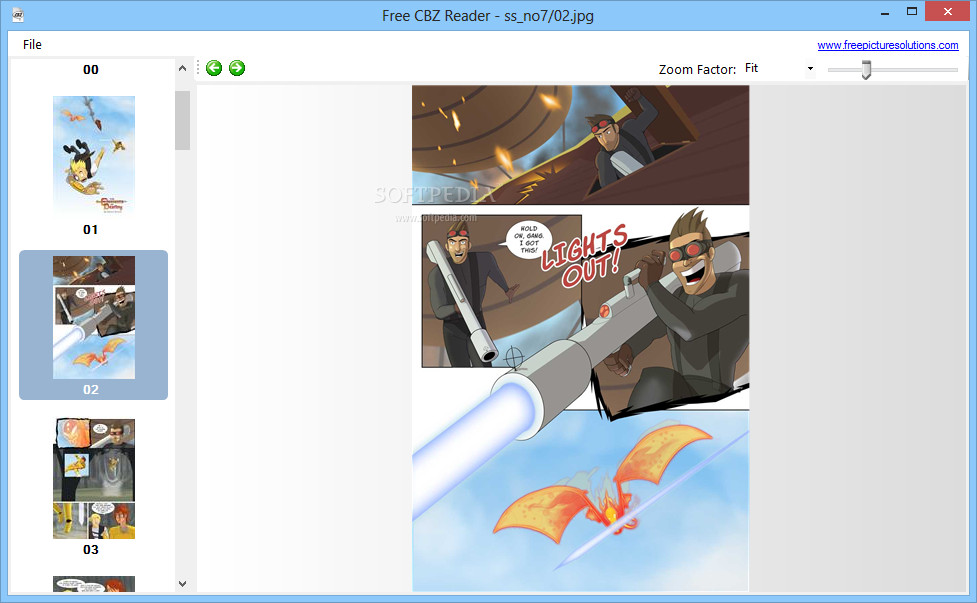Click the displayed comic page image
977x603 pixels.
[580, 338]
